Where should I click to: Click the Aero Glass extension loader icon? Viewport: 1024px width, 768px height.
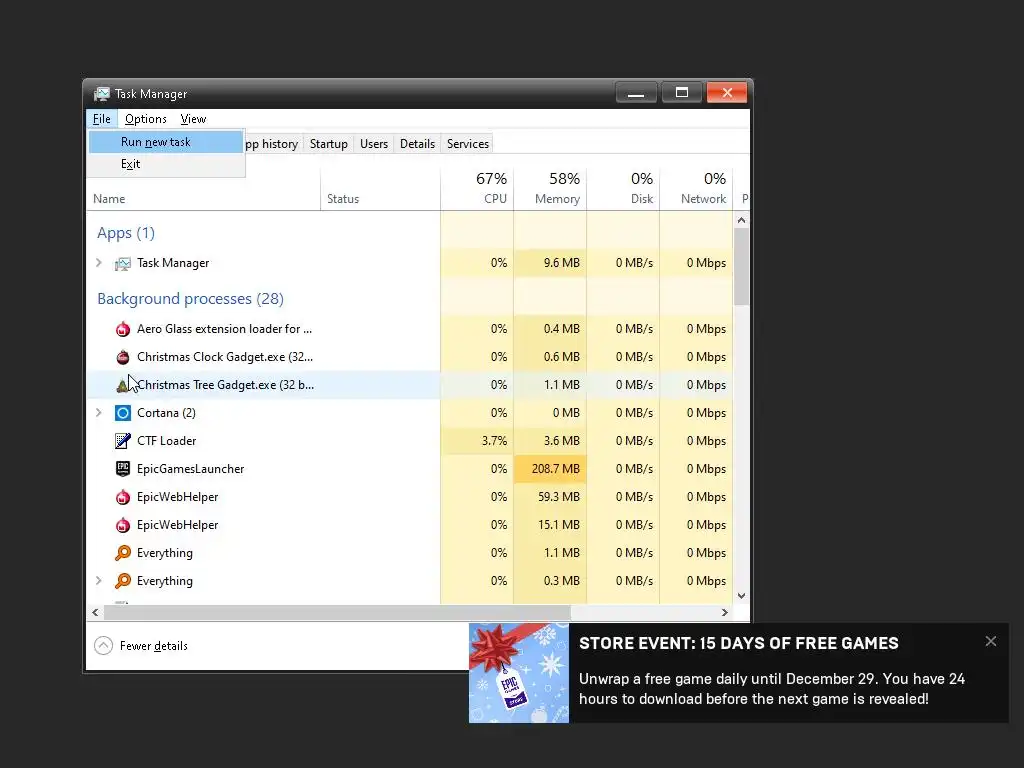coord(123,329)
